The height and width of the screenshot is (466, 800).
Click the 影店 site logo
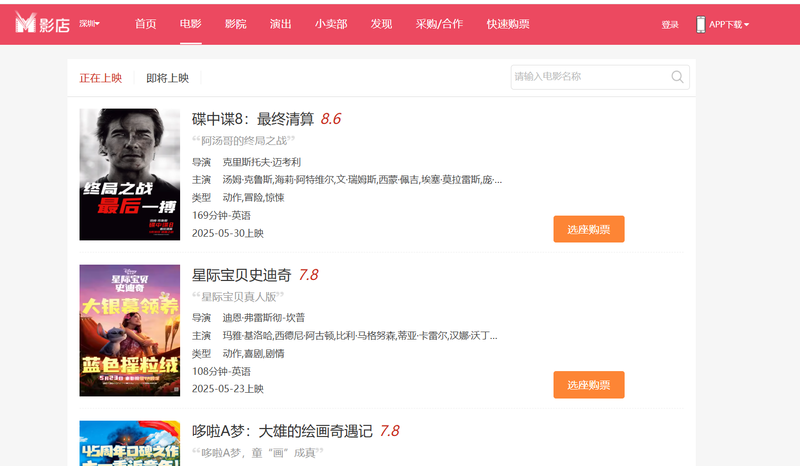click(x=42, y=23)
